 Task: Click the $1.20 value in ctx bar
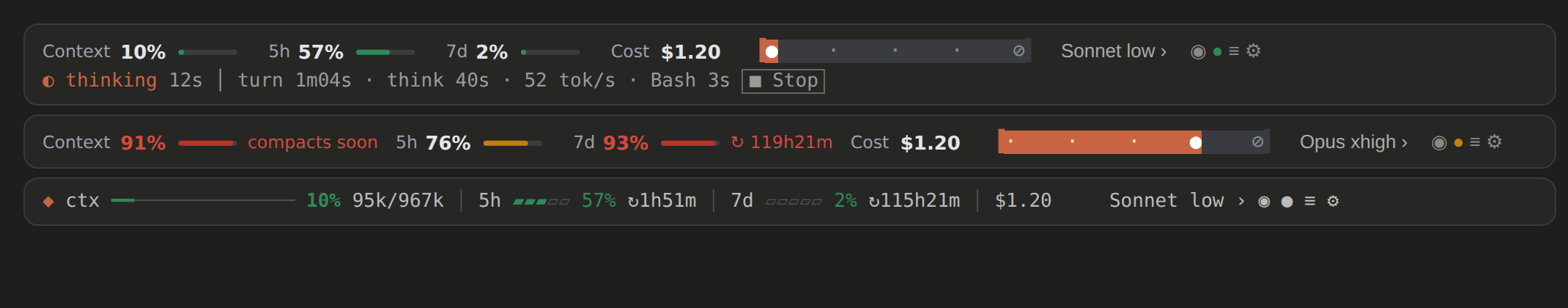[1023, 201]
